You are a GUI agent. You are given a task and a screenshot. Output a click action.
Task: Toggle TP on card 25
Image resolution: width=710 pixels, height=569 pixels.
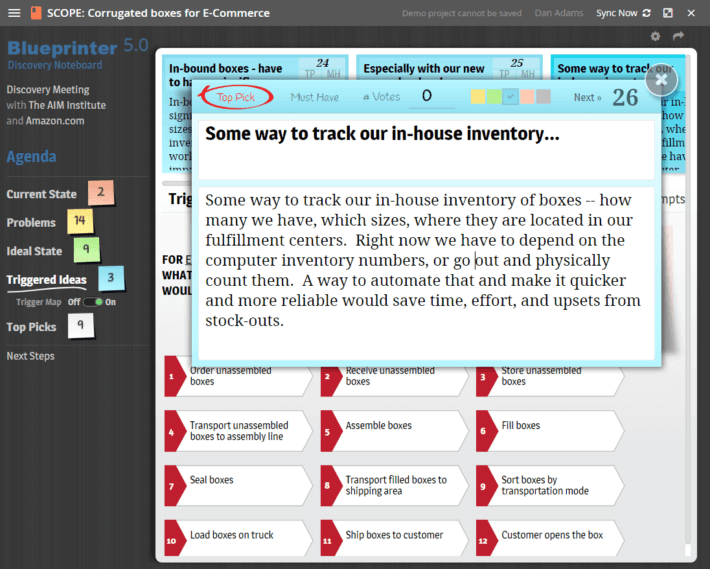504,74
